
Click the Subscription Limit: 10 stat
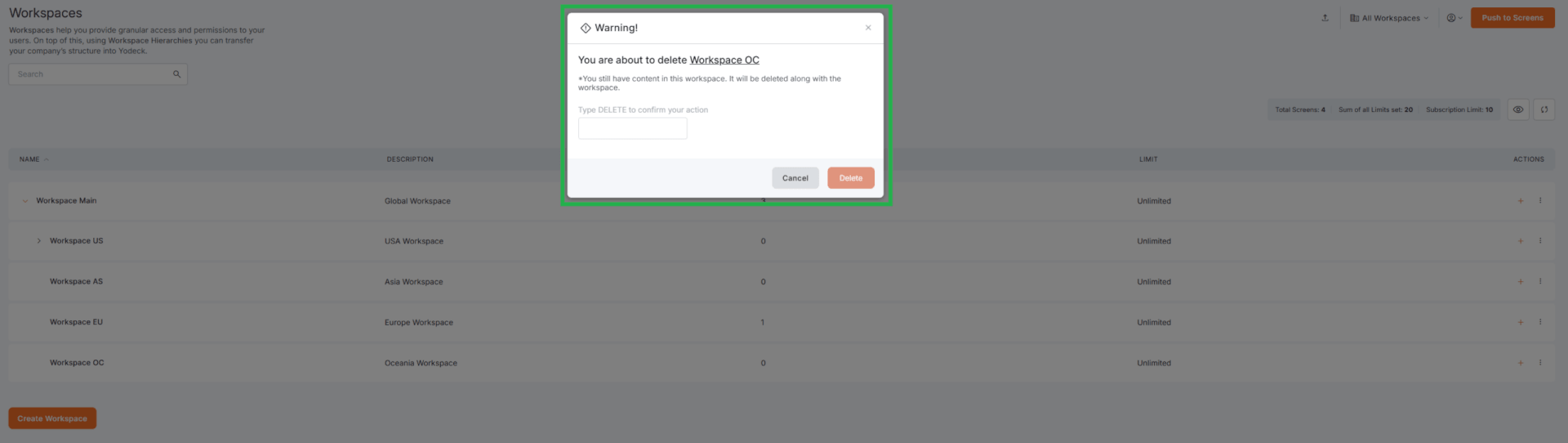coord(1459,110)
